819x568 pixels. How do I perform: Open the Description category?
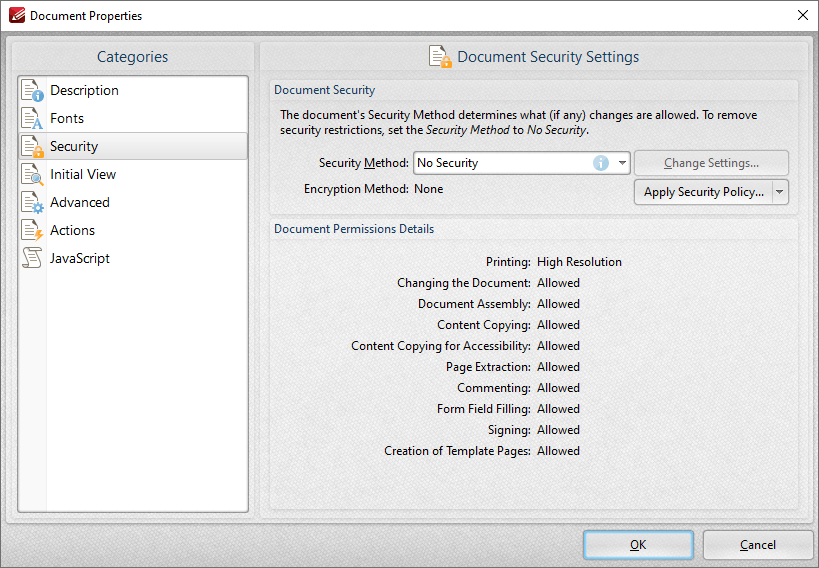click(133, 90)
